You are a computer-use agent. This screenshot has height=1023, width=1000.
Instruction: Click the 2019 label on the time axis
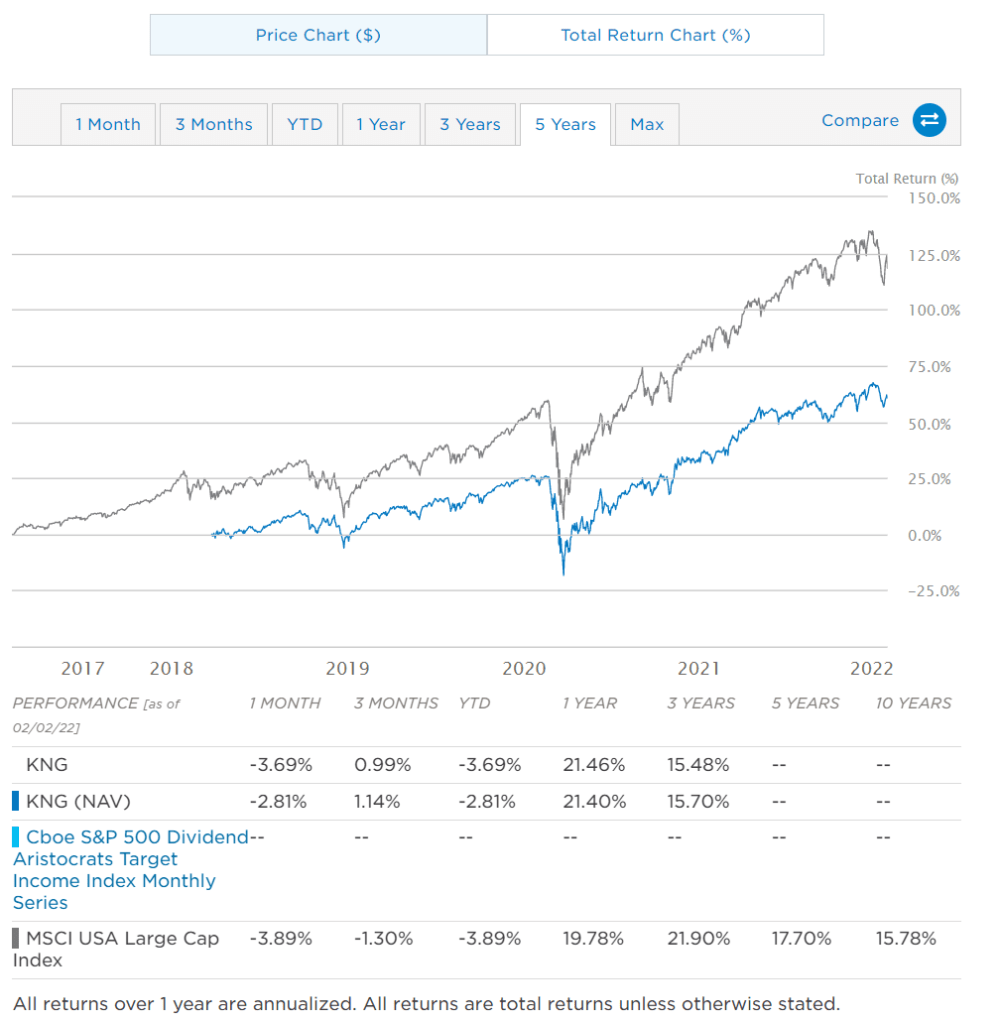[347, 669]
